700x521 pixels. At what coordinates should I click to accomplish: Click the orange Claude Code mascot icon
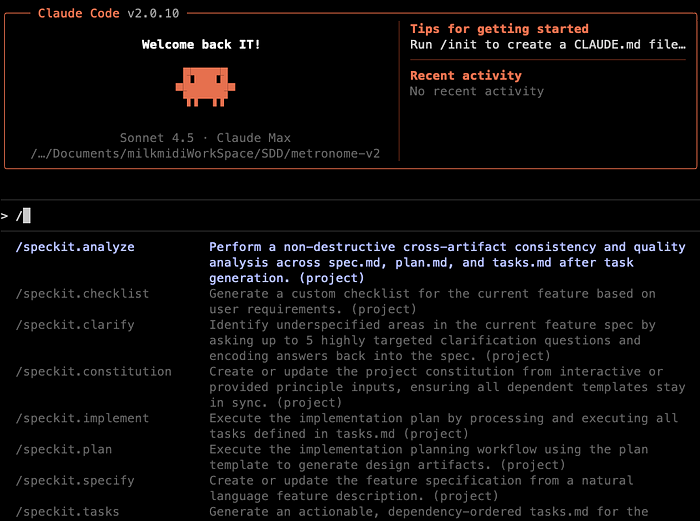coord(205,87)
